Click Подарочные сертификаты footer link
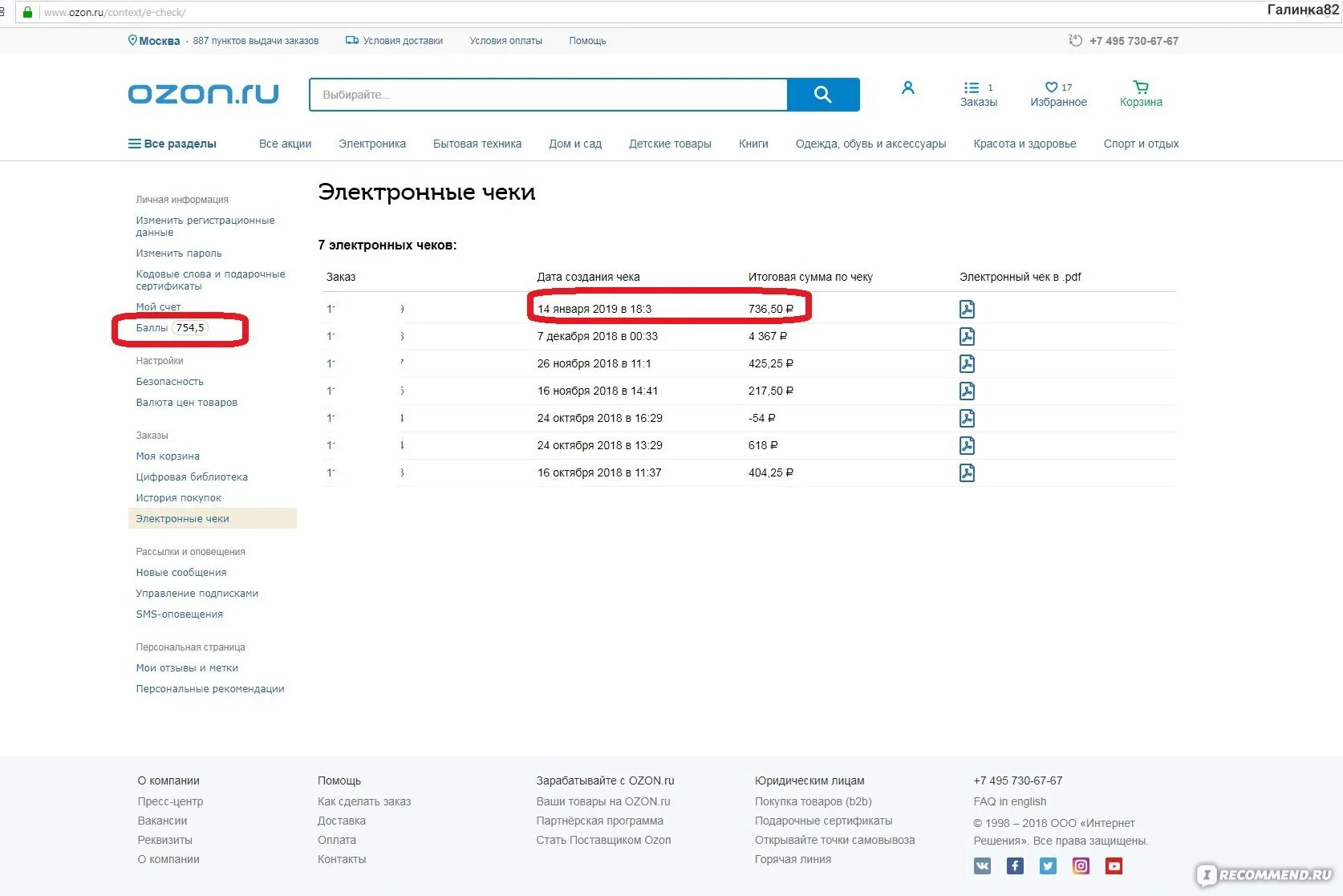1343x896 pixels. tap(824, 821)
